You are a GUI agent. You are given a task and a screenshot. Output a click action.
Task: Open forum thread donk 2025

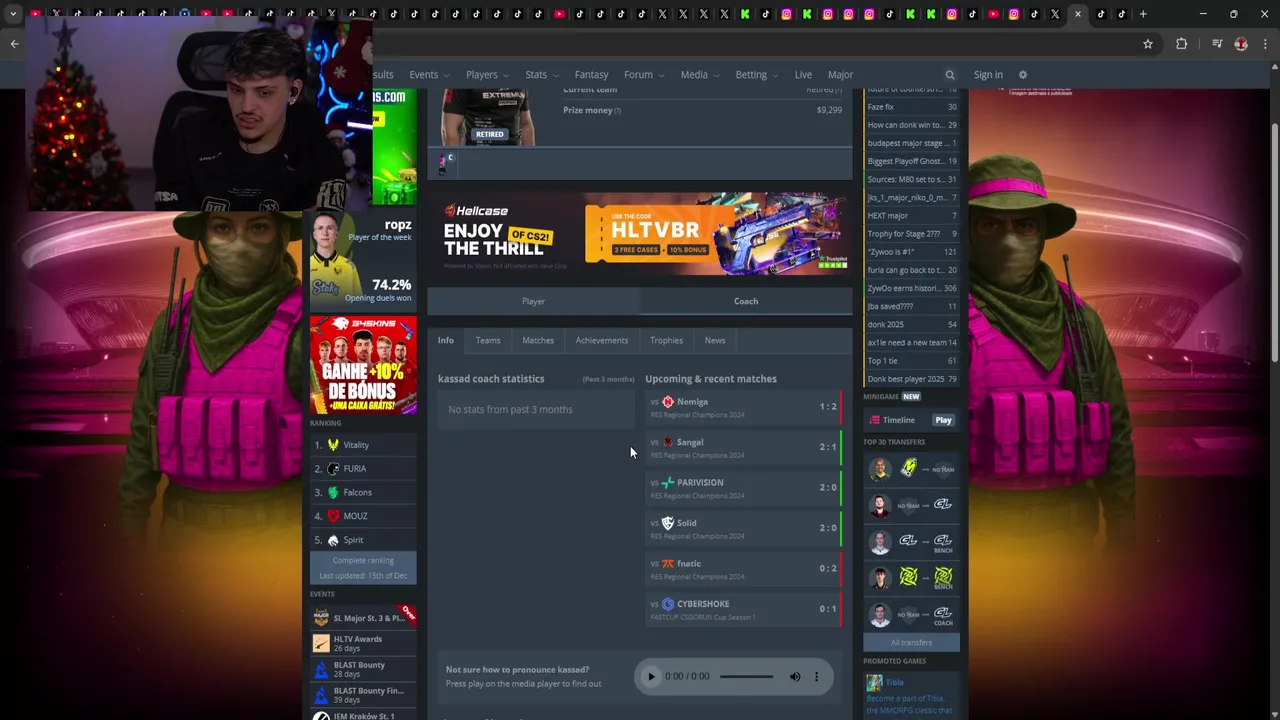click(911, 324)
